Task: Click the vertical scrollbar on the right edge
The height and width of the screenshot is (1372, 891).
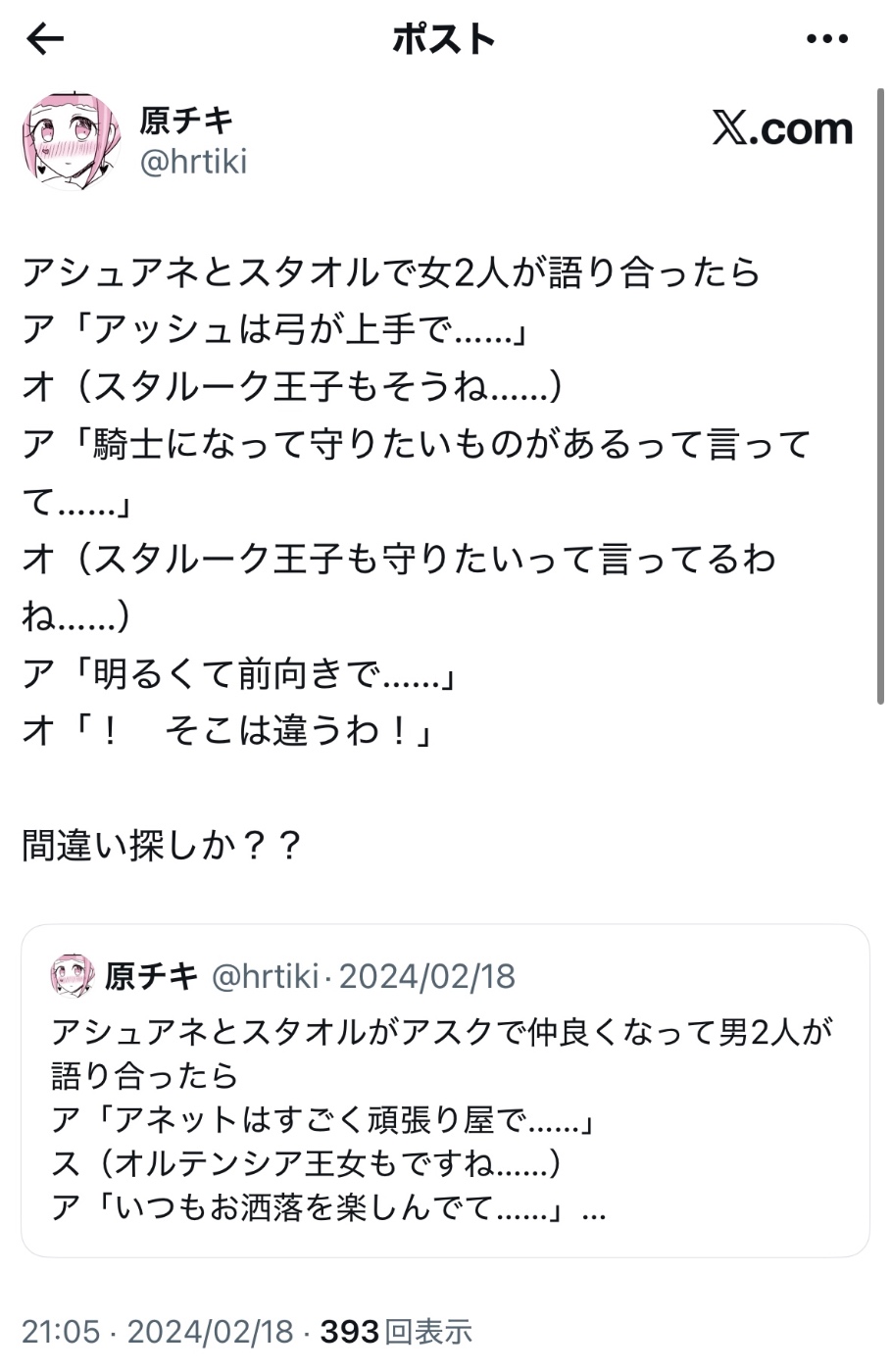Action: point(879,392)
